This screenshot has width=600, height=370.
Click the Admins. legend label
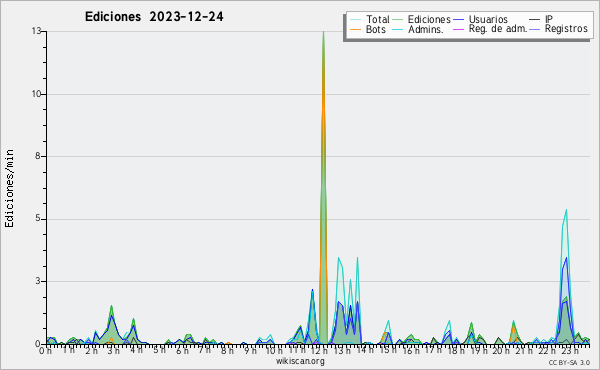426,29
